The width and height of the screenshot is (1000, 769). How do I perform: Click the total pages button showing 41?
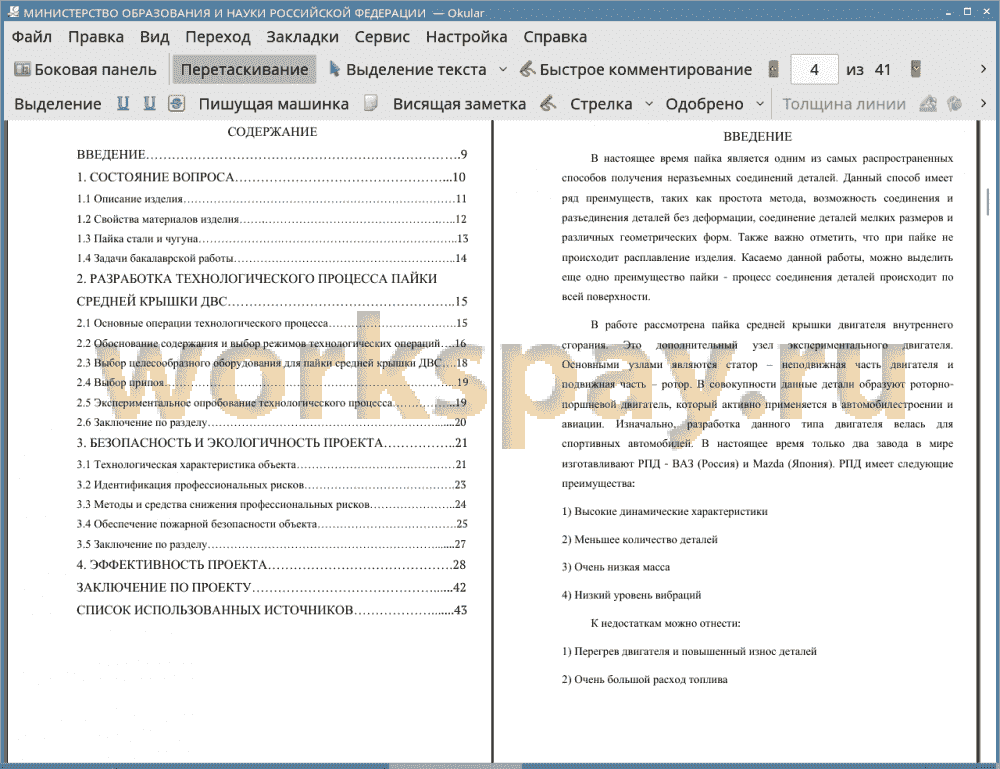tap(882, 69)
